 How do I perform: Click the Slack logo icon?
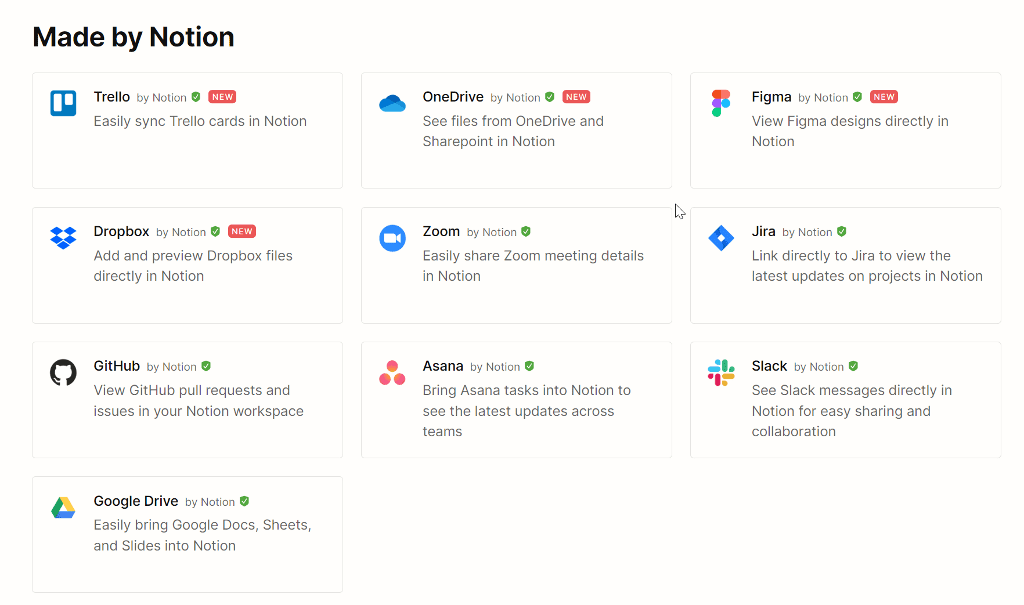point(721,373)
